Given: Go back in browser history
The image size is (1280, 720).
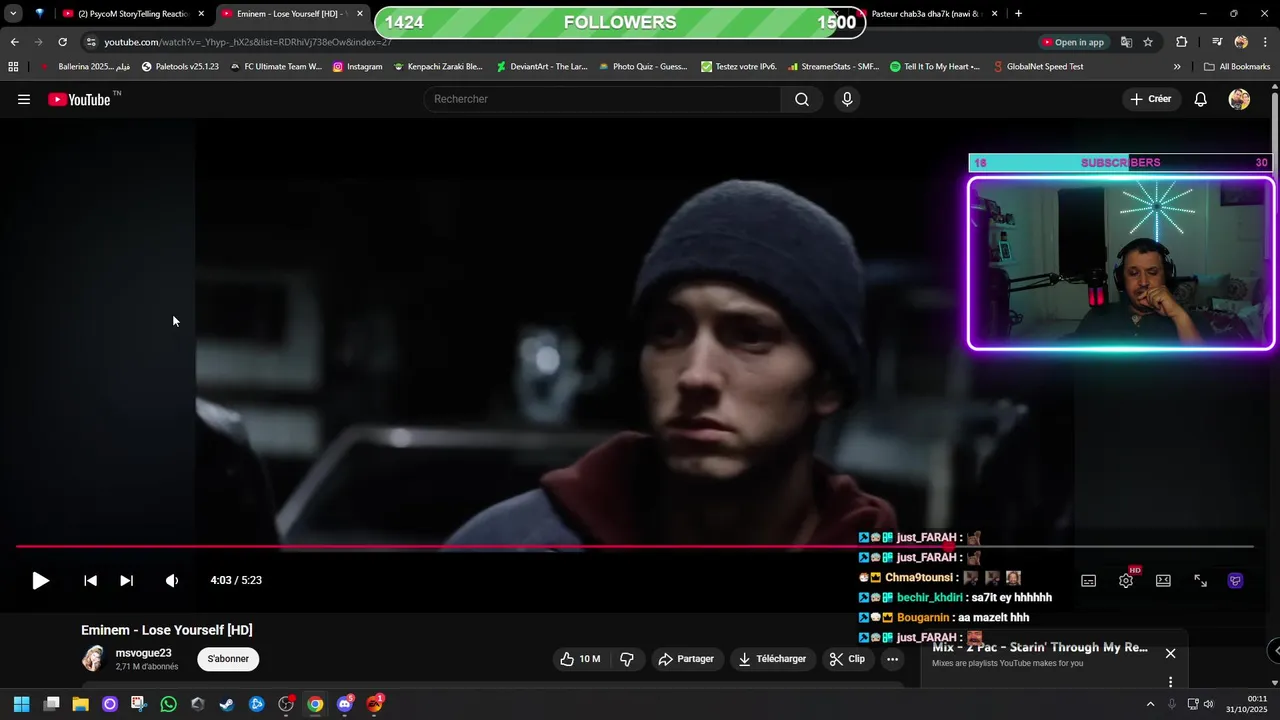Looking at the screenshot, I should (x=14, y=42).
